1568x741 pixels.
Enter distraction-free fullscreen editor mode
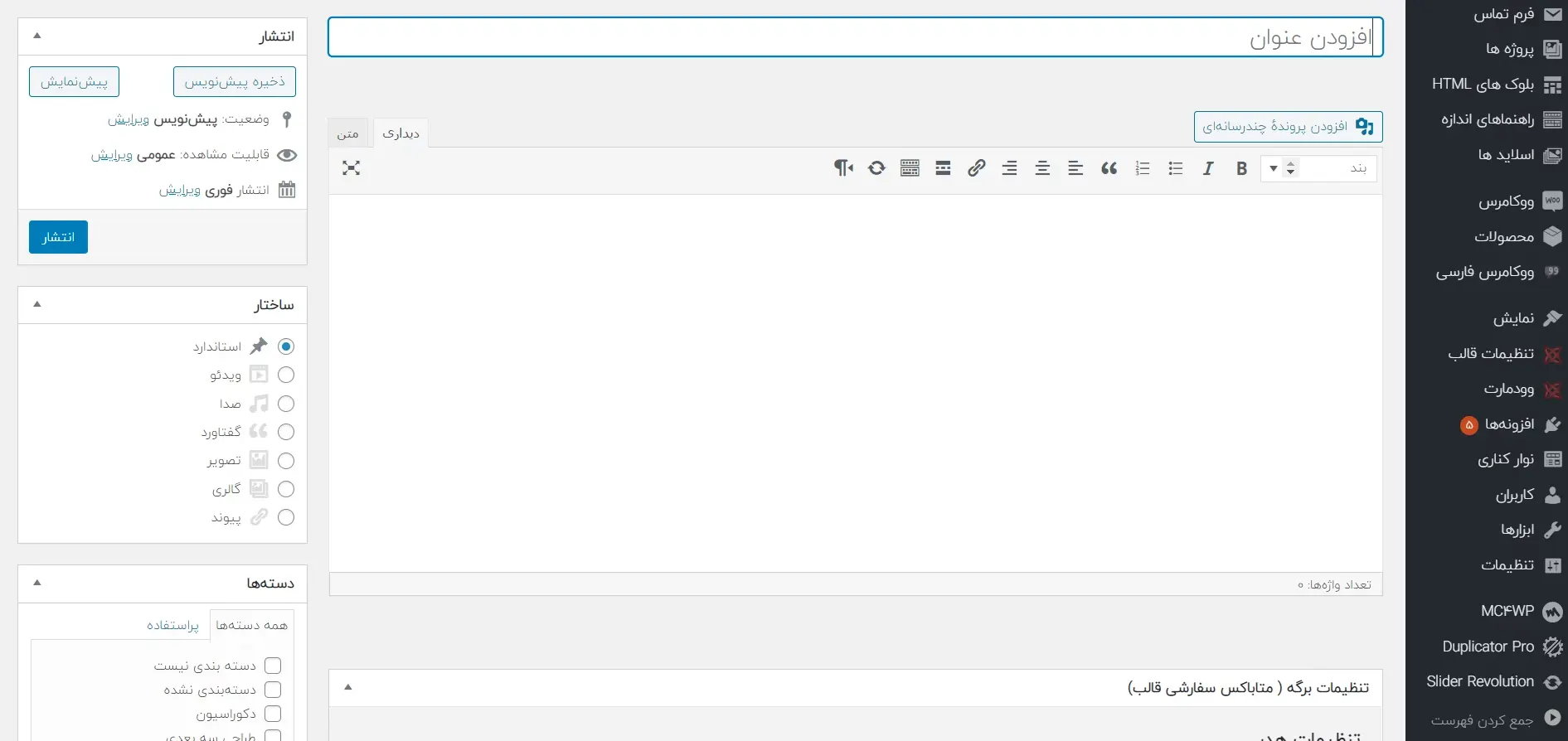click(x=351, y=168)
